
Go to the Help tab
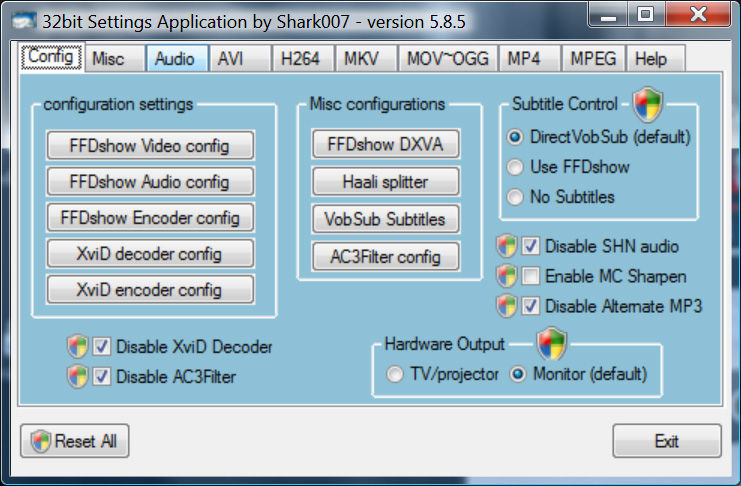[651, 59]
